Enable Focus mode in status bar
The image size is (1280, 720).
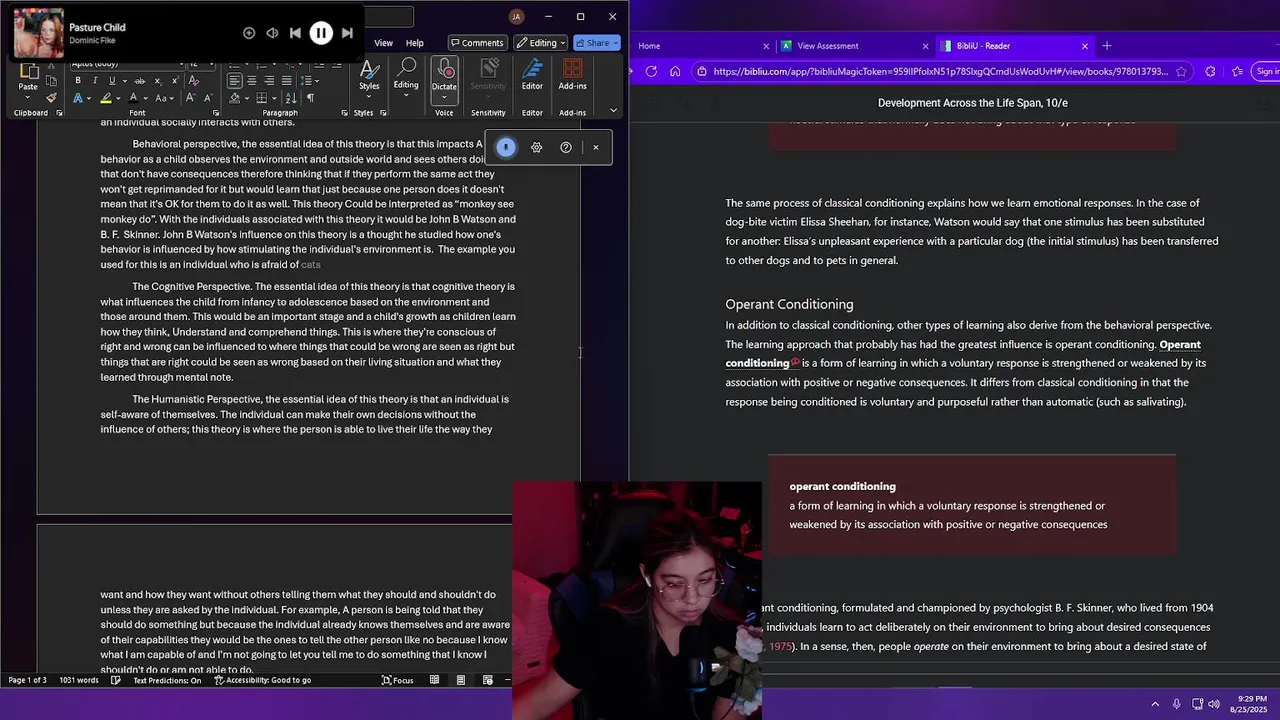397,680
